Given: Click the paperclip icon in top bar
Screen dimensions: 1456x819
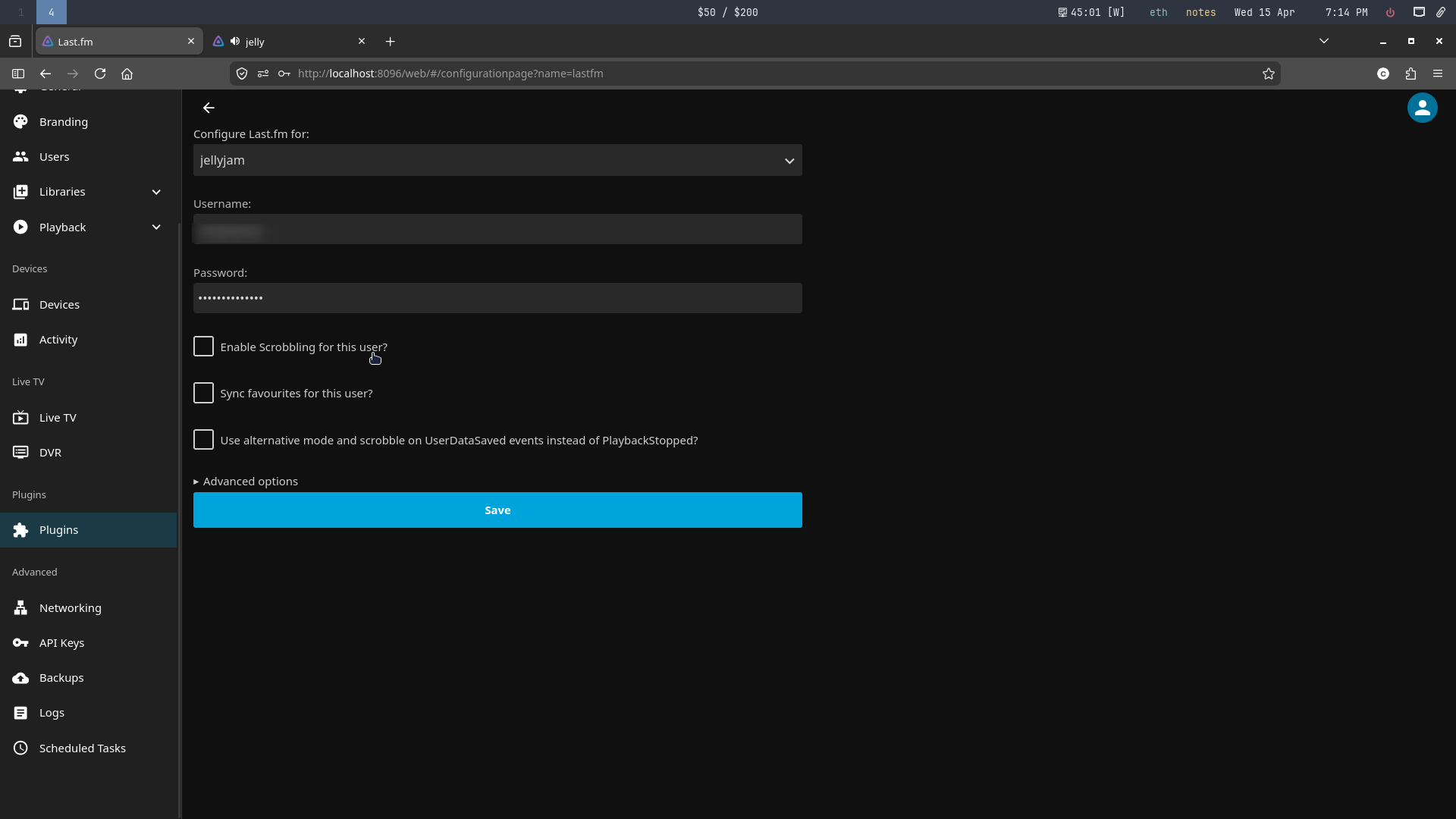Looking at the screenshot, I should coord(1441,12).
